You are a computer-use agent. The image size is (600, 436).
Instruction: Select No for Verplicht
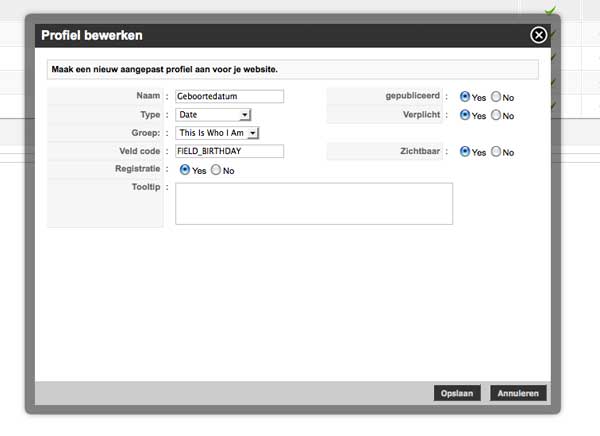496,114
